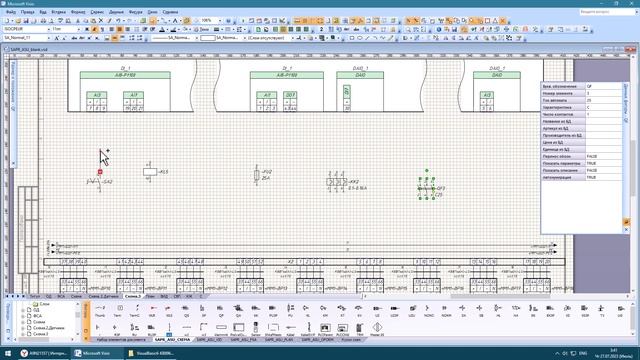The height and width of the screenshot is (360, 640).
Task: Open the SAPR_ASU_PLAN stencil tab
Action: pos(279,340)
